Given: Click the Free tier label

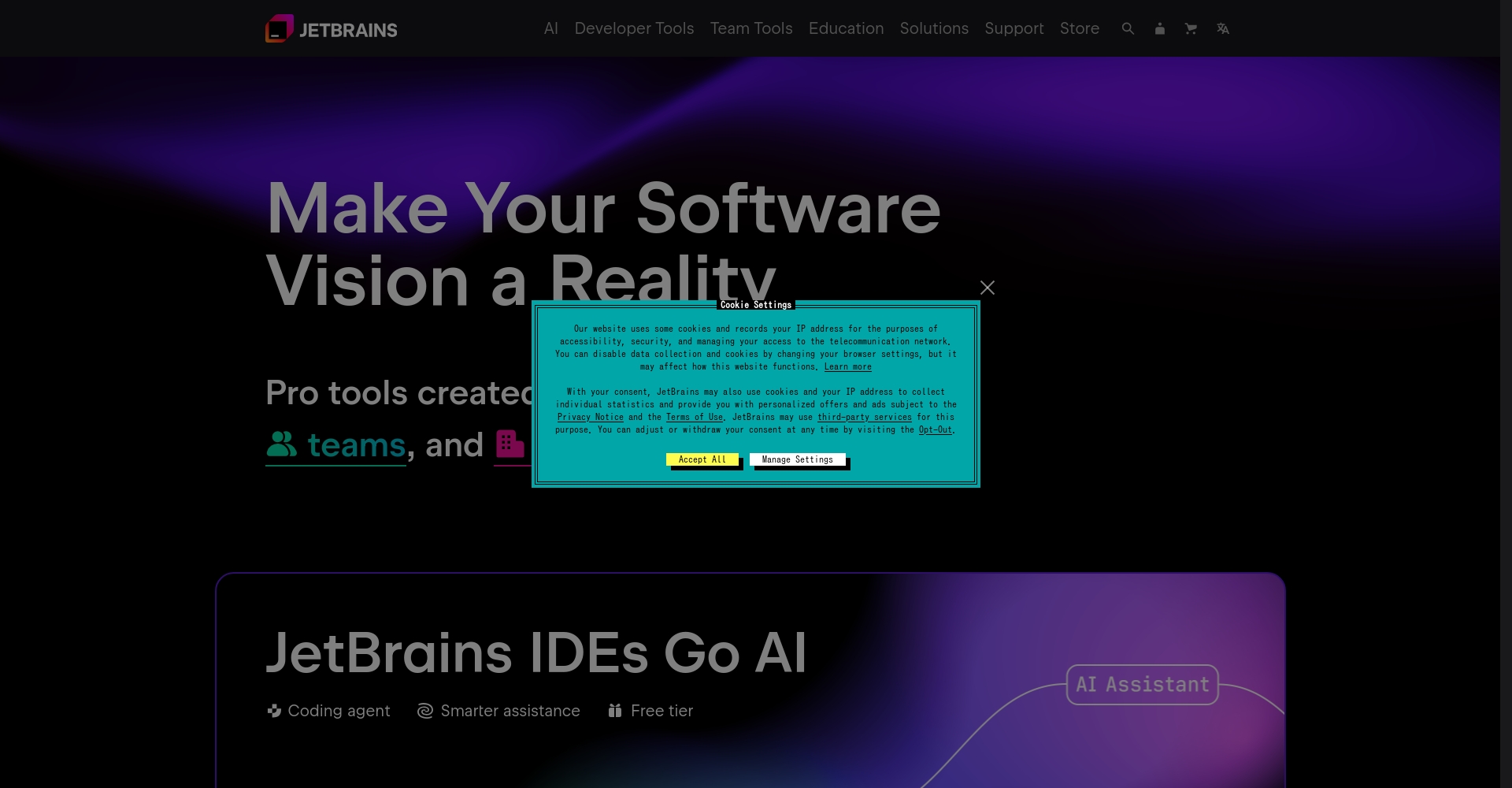Looking at the screenshot, I should pyautogui.click(x=662, y=711).
